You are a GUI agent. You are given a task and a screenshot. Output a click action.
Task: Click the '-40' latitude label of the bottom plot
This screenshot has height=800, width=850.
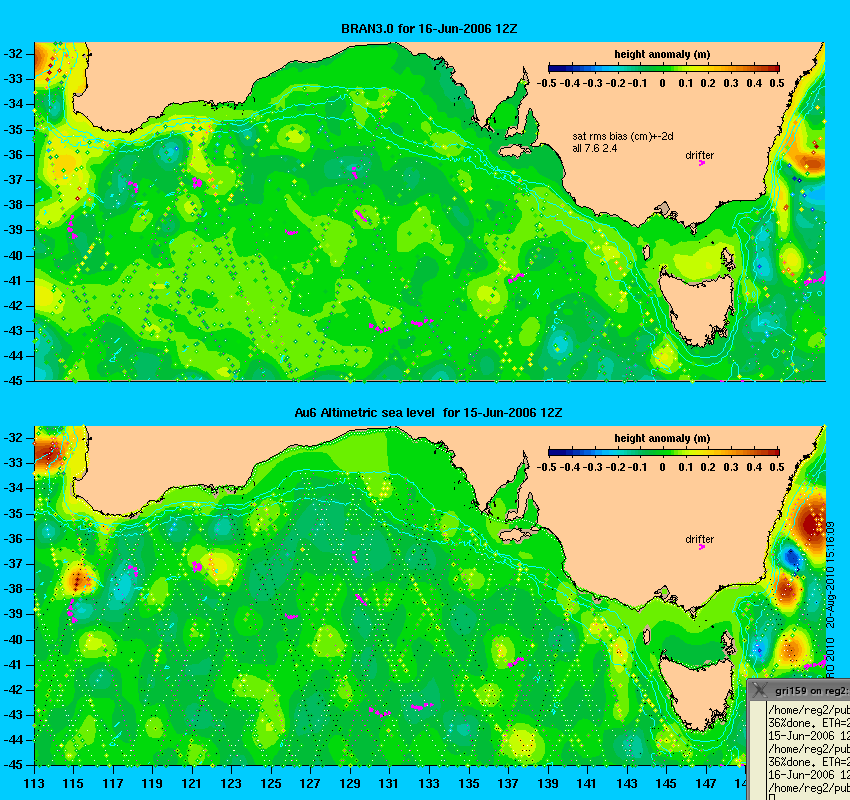pos(14,640)
